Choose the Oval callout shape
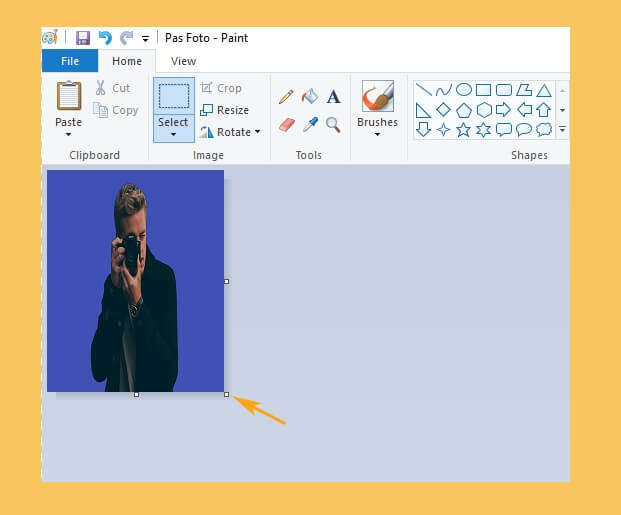Viewport: 621px width, 515px height. tap(524, 130)
